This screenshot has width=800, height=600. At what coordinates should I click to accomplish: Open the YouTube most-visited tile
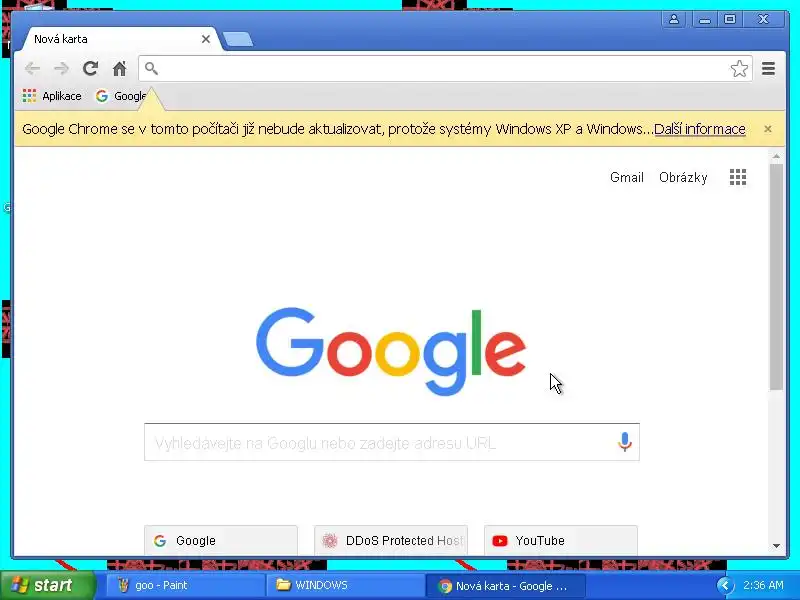(561, 540)
